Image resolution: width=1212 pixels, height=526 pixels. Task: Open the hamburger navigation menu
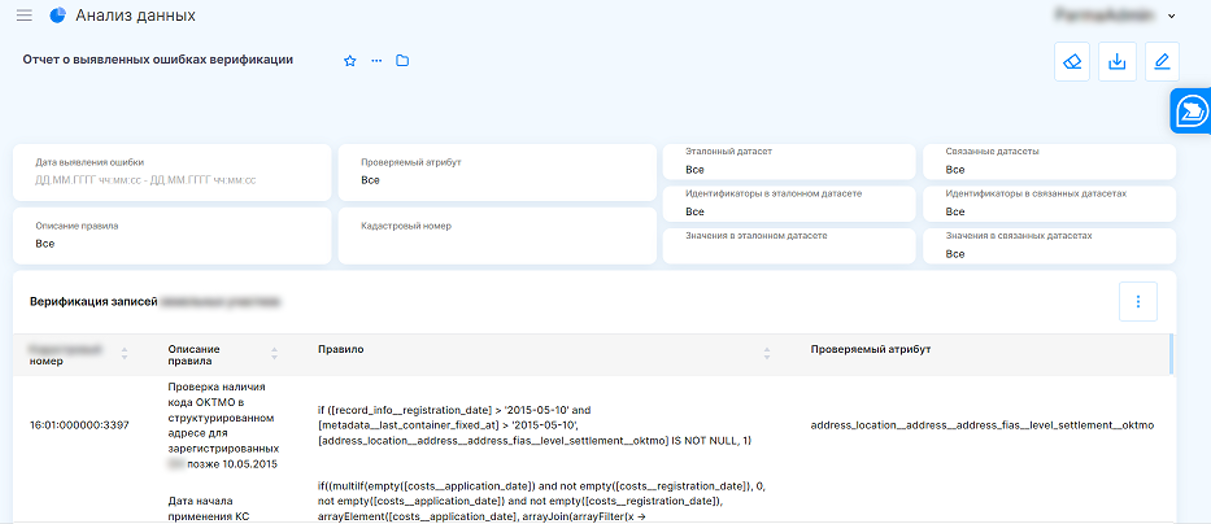[x=25, y=16]
